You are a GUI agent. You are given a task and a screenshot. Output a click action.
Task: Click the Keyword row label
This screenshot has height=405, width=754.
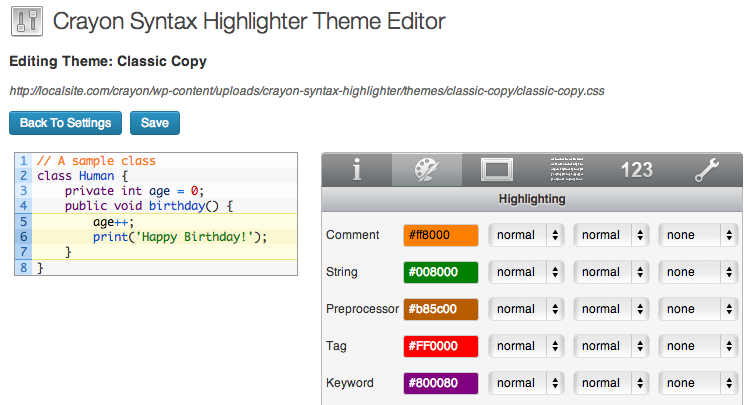(350, 383)
